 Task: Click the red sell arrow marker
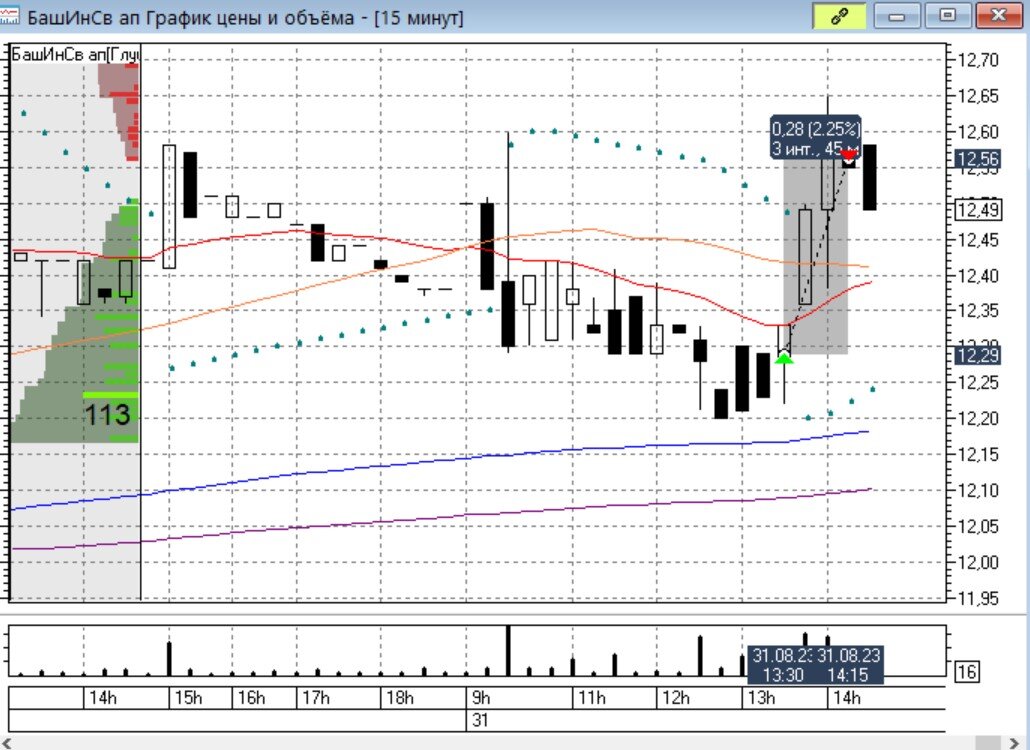coord(849,155)
